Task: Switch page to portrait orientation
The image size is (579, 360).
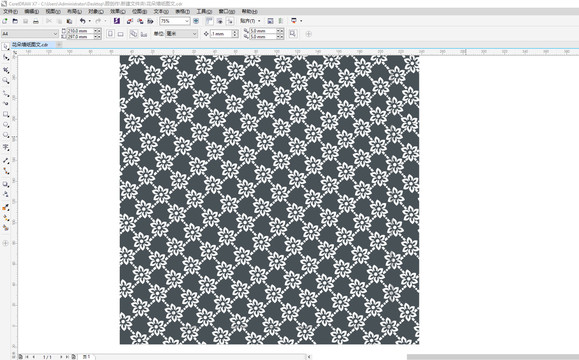Action: [110, 34]
